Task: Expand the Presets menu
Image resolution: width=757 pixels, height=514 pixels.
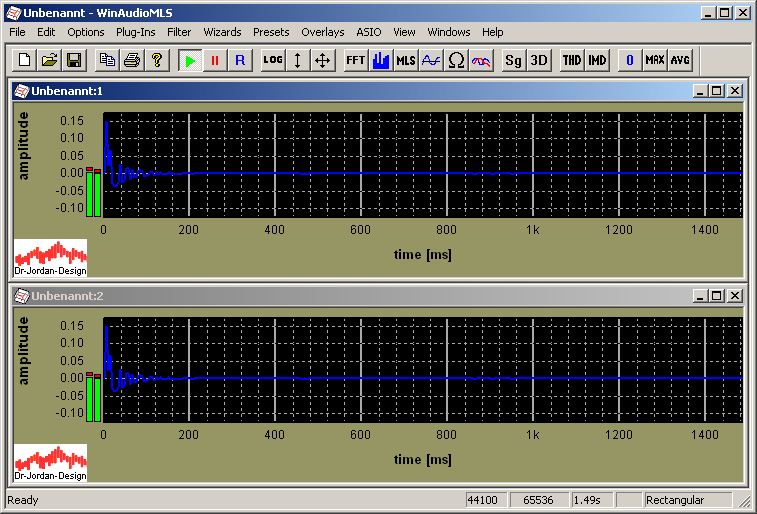Action: click(x=271, y=32)
